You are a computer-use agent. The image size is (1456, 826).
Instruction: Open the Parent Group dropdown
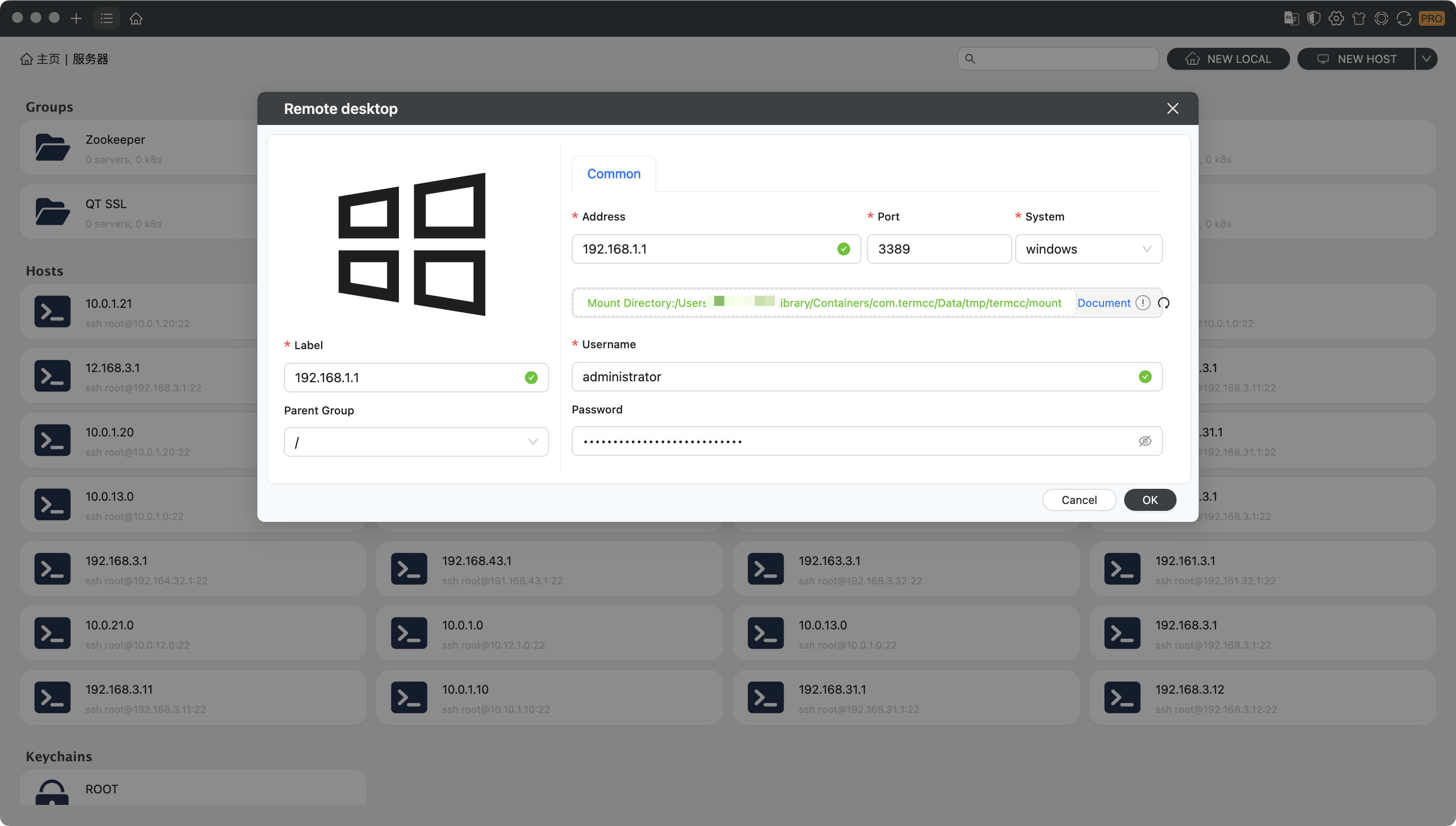(416, 442)
